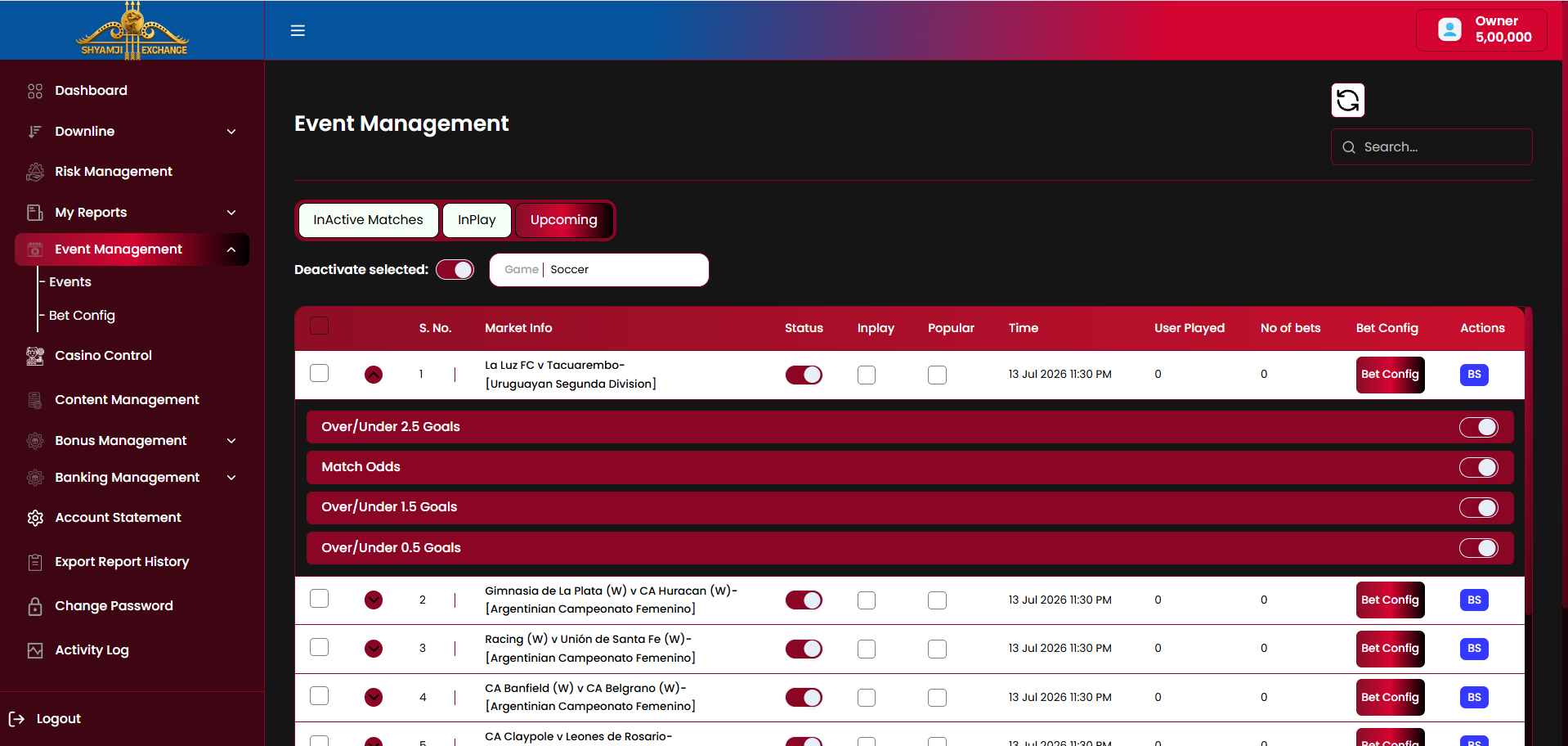Click the Shyamji Exchange logo
1568x746 pixels.
132,29
